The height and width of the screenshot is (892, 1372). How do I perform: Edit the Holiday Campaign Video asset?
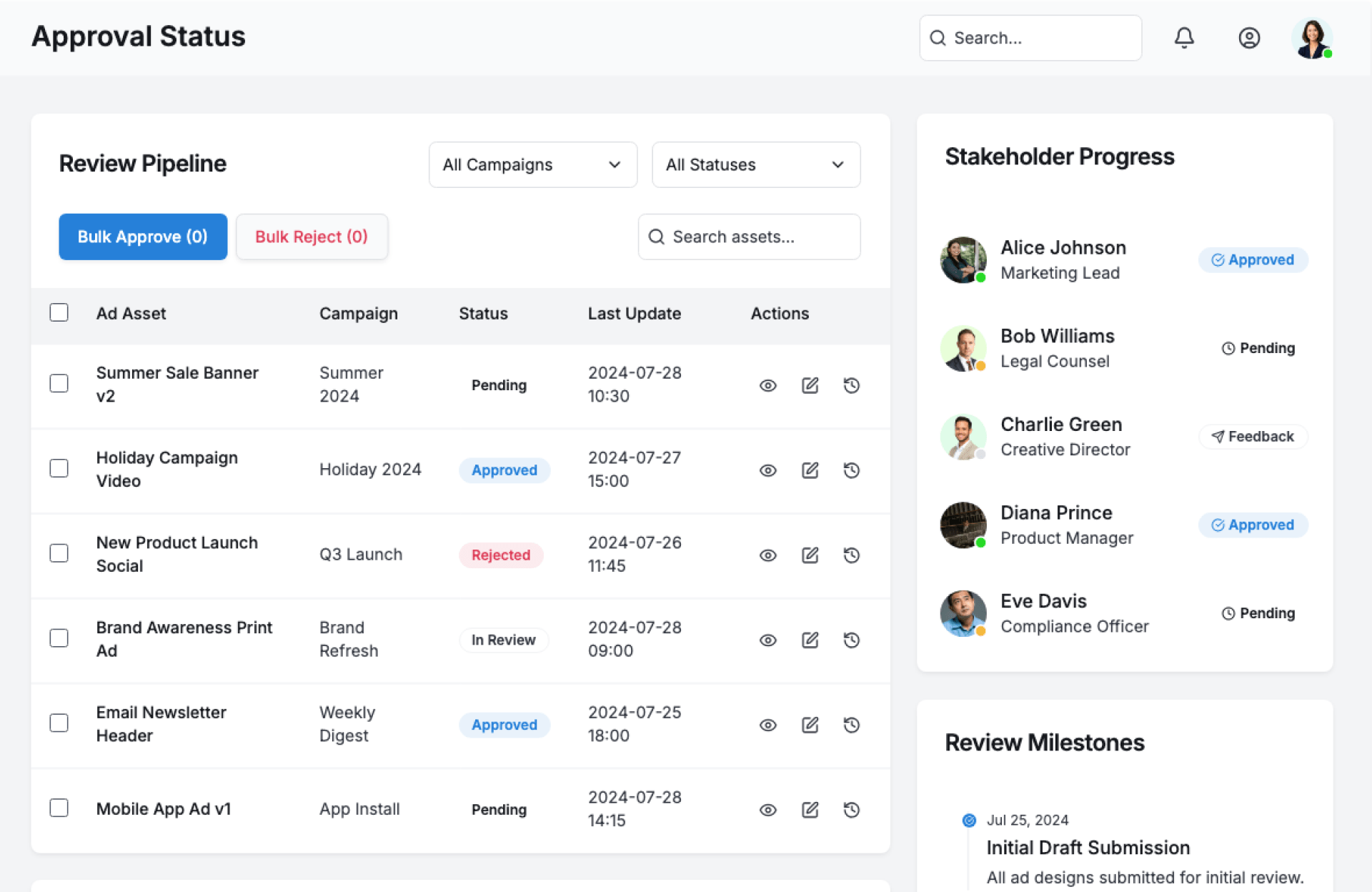click(x=810, y=470)
